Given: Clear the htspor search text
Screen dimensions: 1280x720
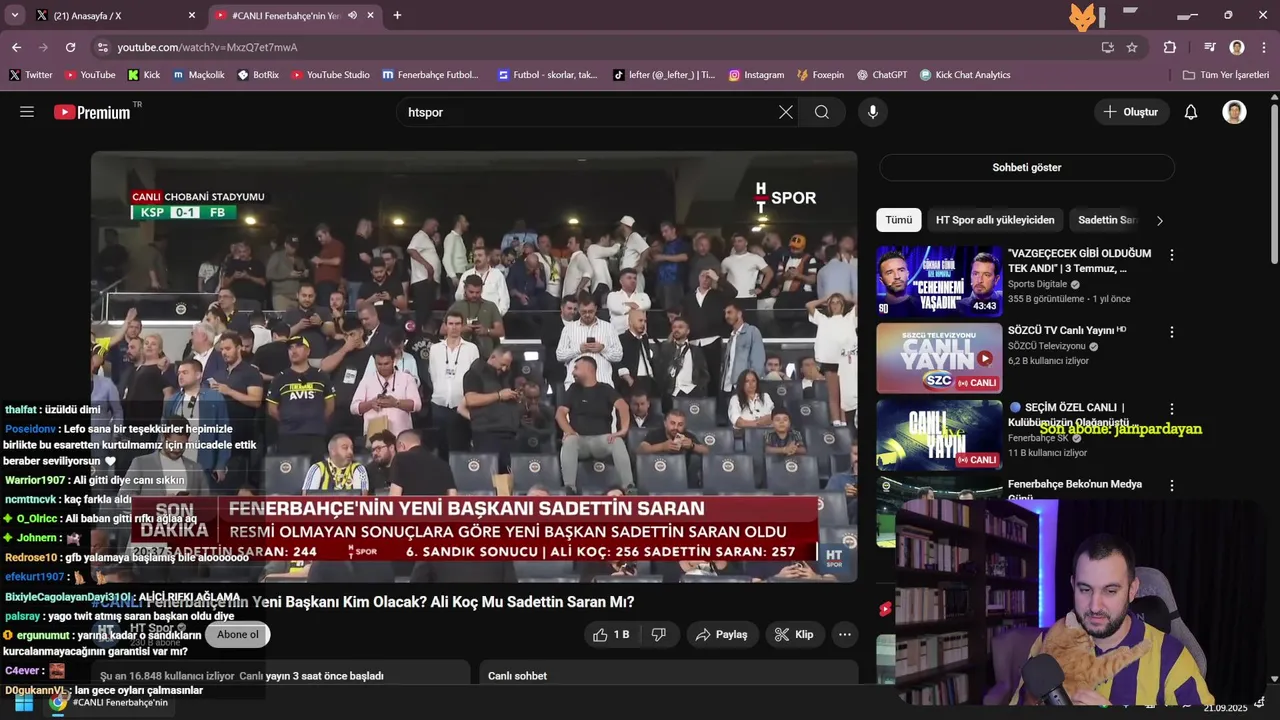Looking at the screenshot, I should pyautogui.click(x=786, y=112).
